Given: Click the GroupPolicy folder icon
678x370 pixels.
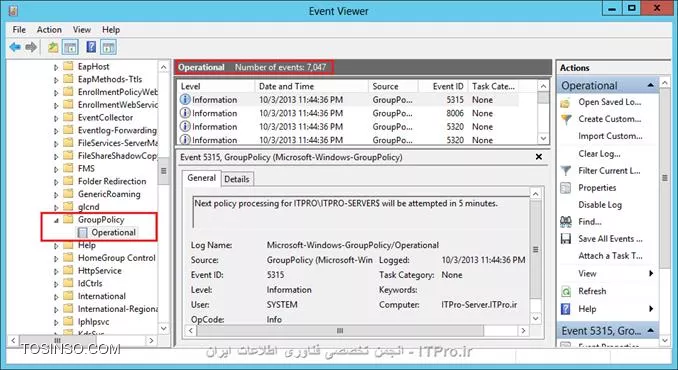Looking at the screenshot, I should pyautogui.click(x=68, y=219).
